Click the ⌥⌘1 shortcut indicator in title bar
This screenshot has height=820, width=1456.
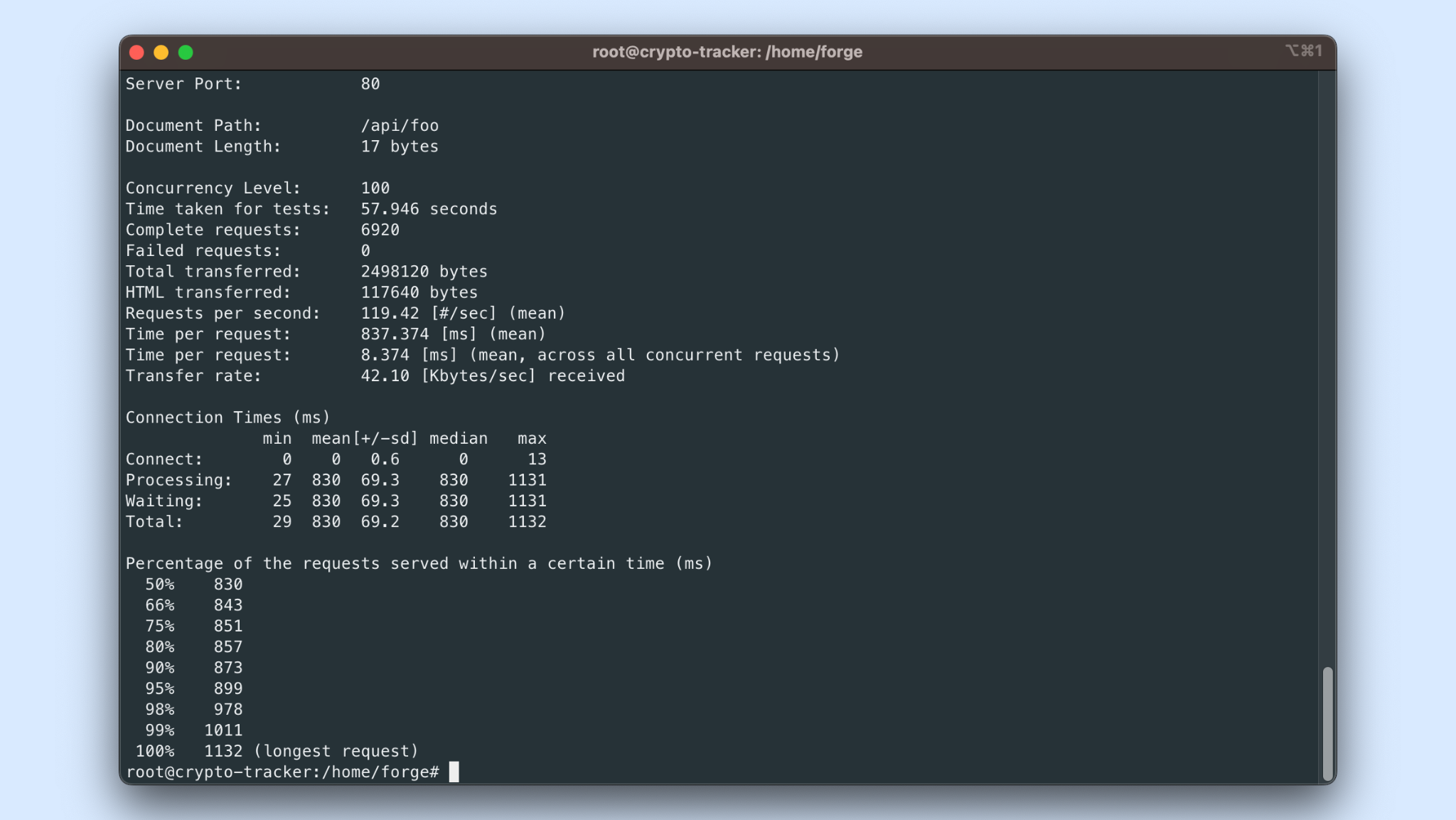click(1303, 50)
